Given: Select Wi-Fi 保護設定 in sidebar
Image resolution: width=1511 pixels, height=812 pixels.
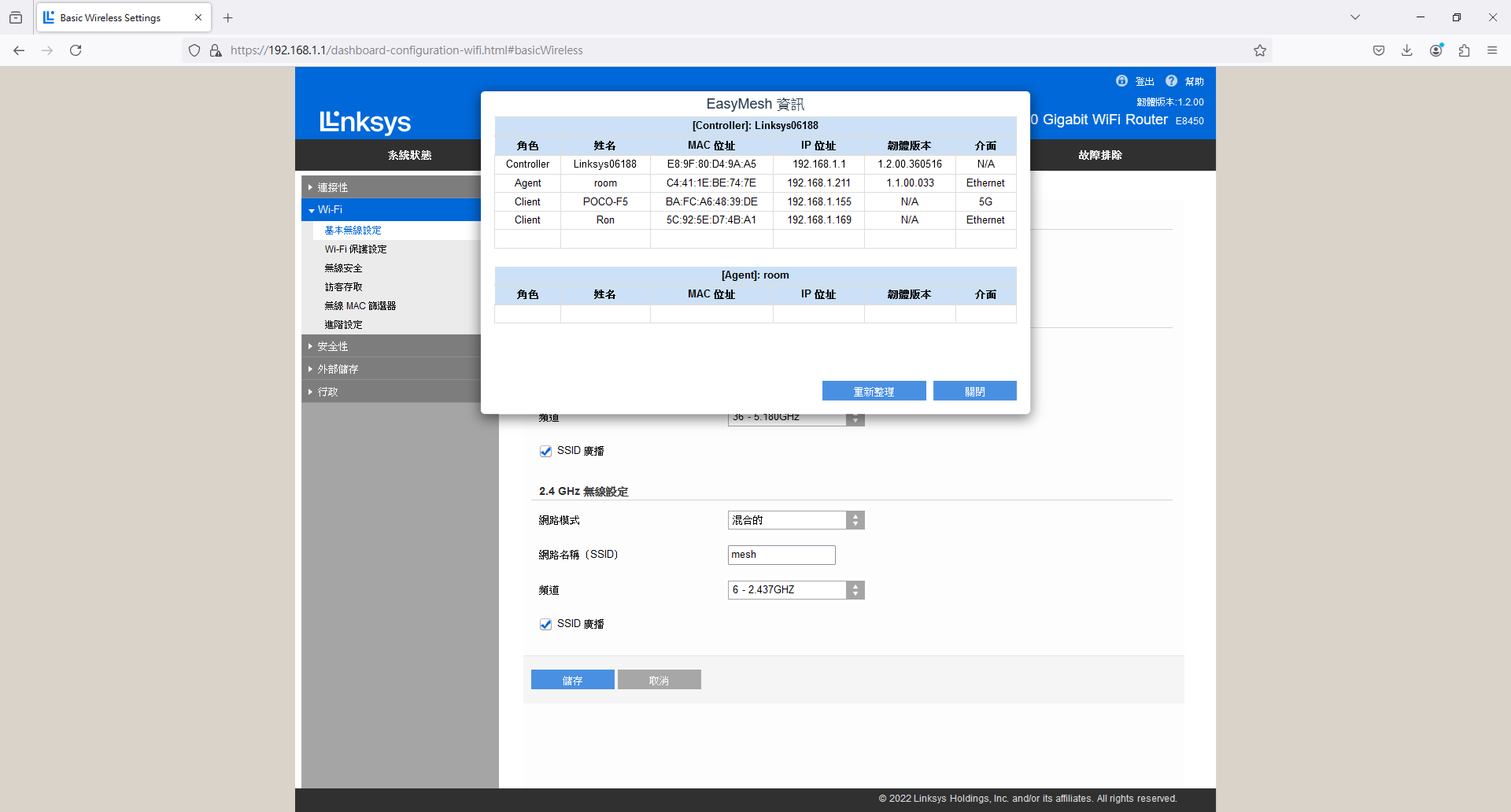Looking at the screenshot, I should tap(356, 249).
